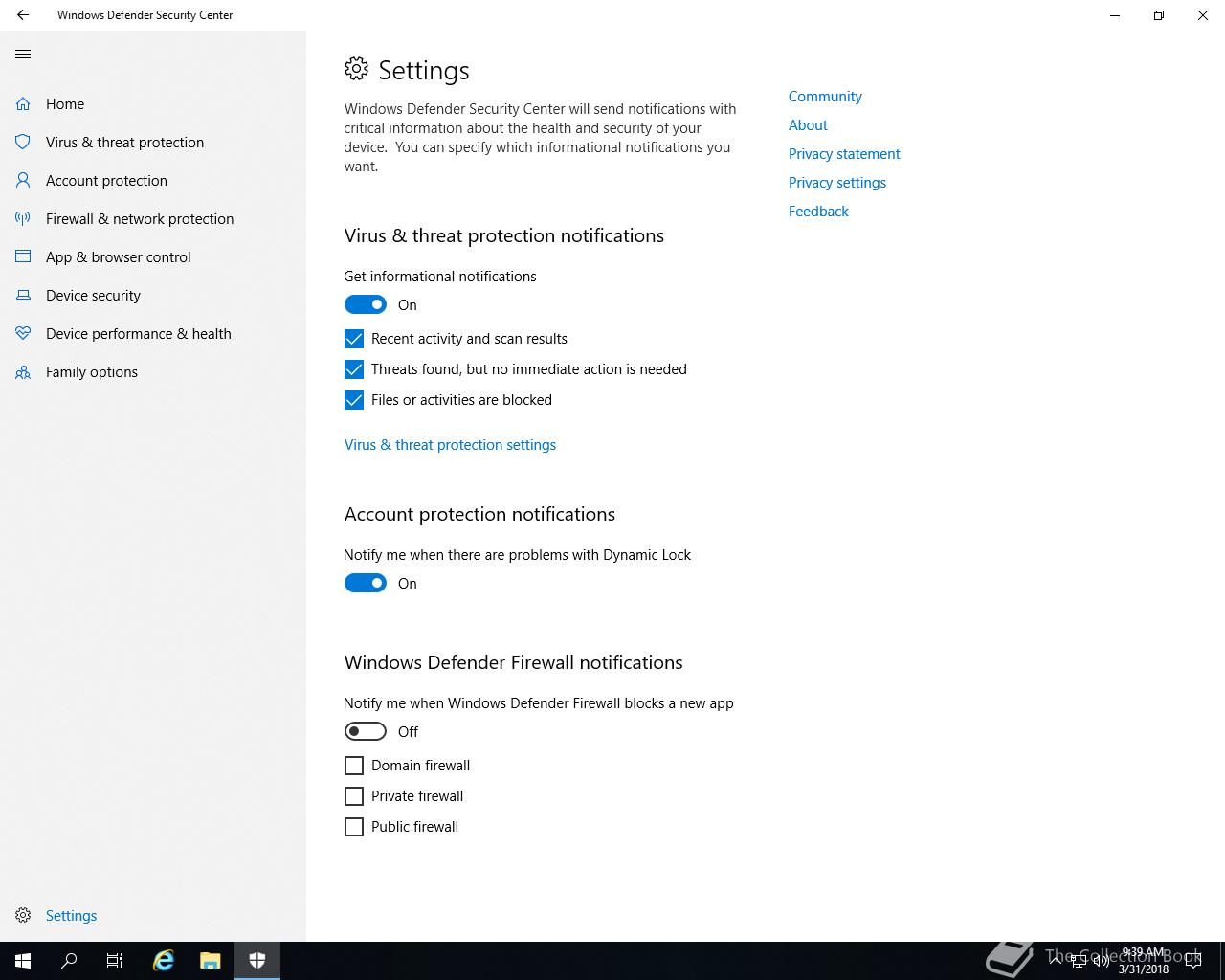Open the About link
Screen dimensions: 1225x980
(808, 124)
